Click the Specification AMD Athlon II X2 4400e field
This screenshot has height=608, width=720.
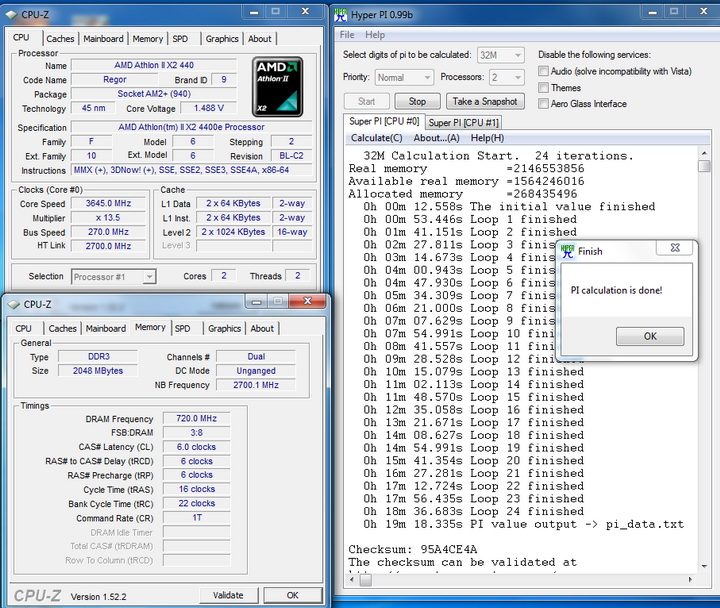(191, 127)
